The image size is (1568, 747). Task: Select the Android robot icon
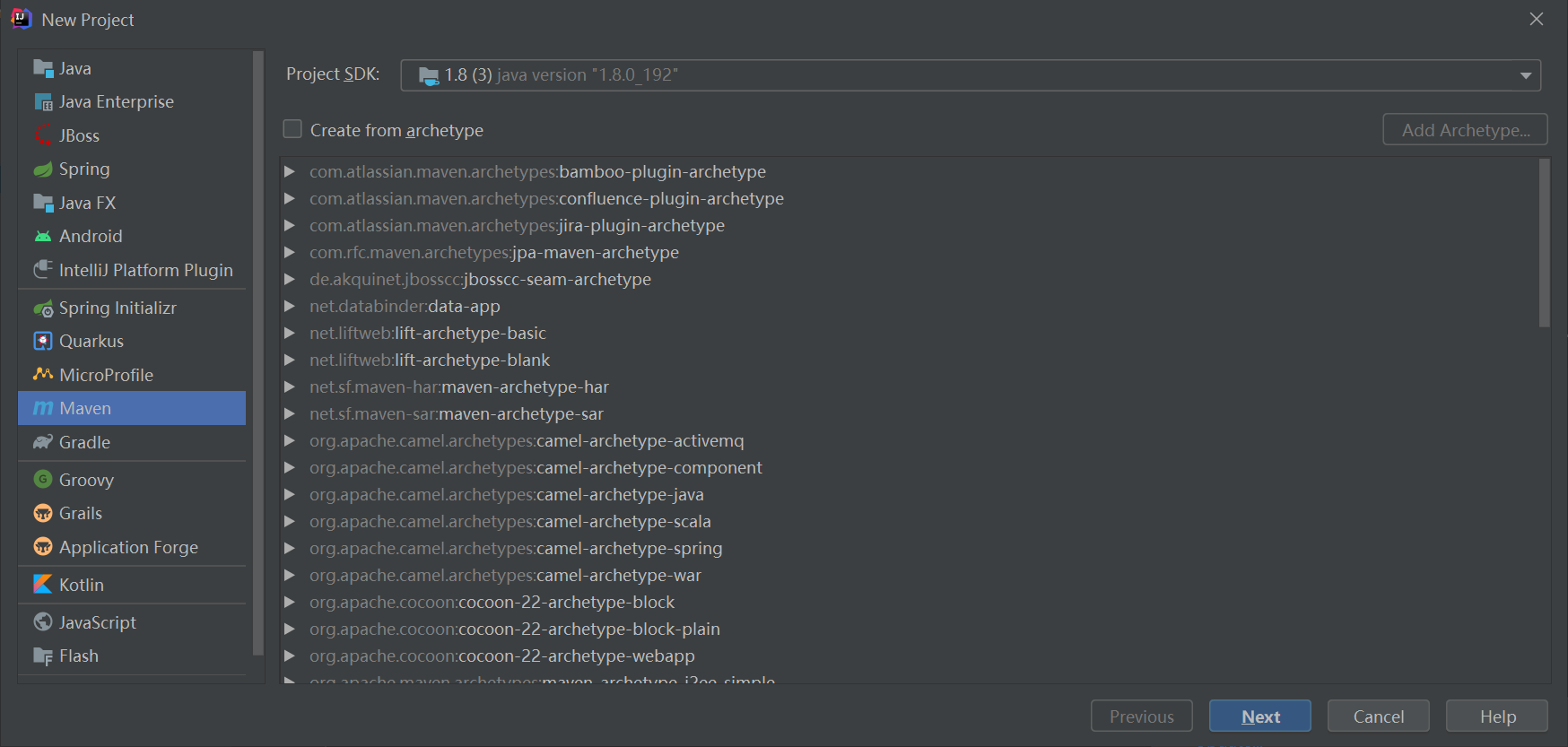(43, 237)
